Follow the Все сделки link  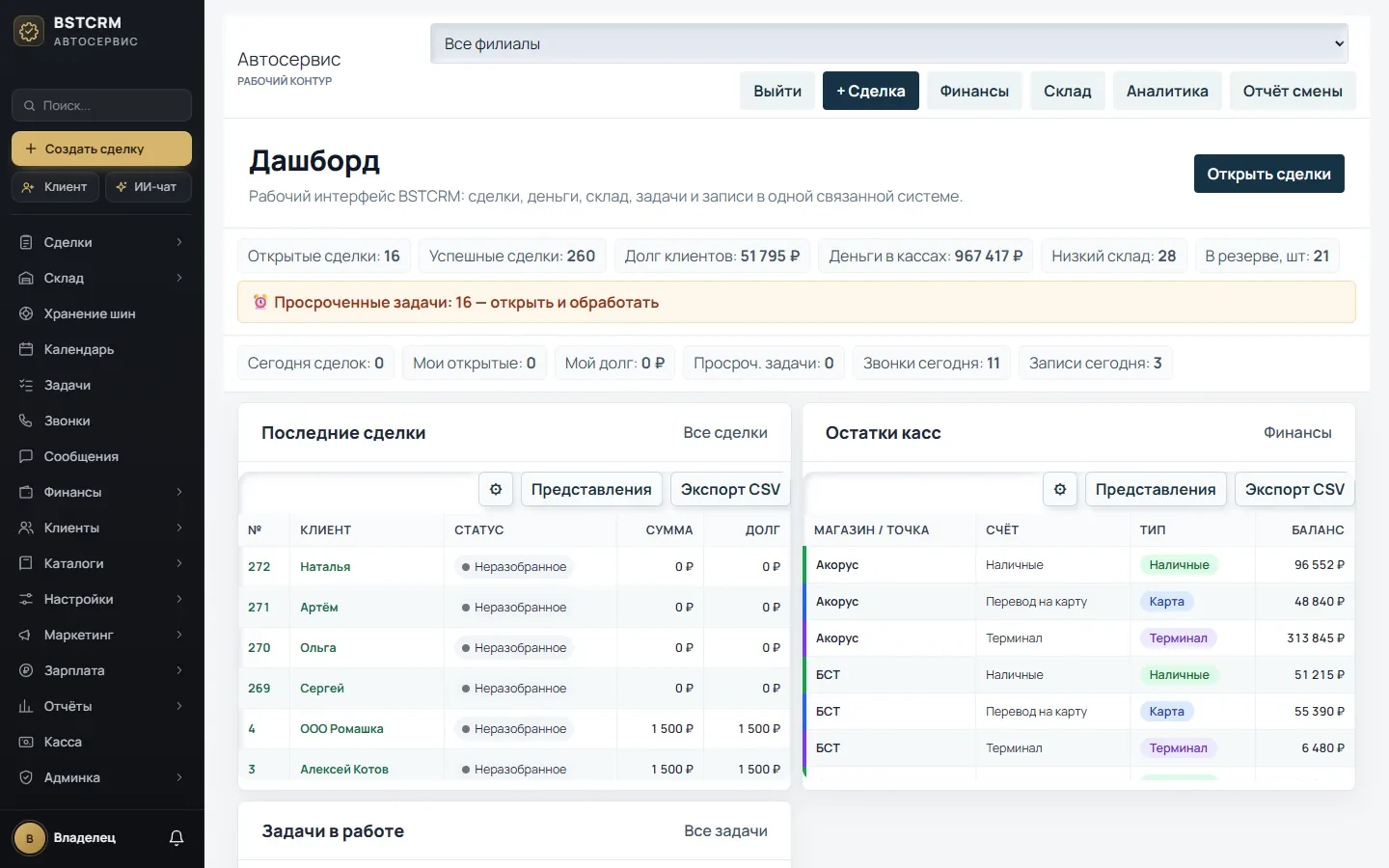[x=725, y=433]
